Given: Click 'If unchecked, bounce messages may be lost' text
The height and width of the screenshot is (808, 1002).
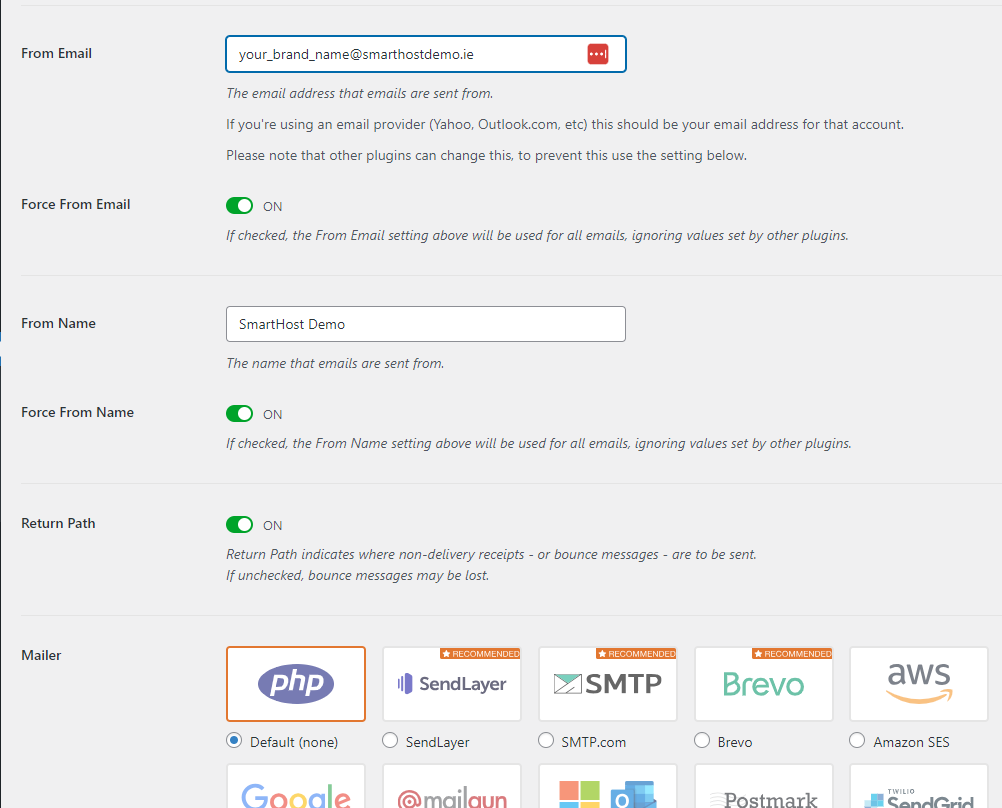Looking at the screenshot, I should click(358, 575).
